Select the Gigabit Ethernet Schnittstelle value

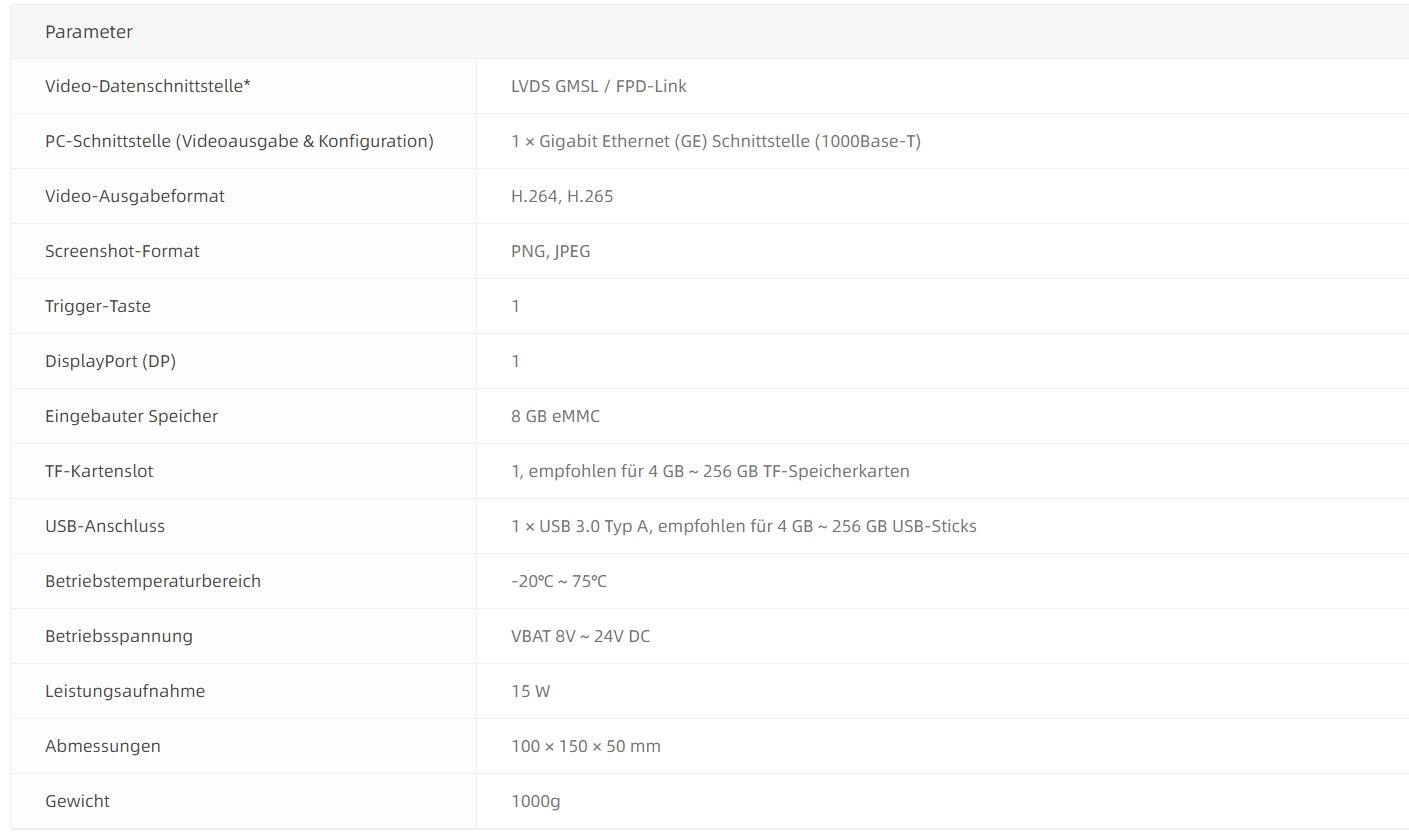click(715, 141)
